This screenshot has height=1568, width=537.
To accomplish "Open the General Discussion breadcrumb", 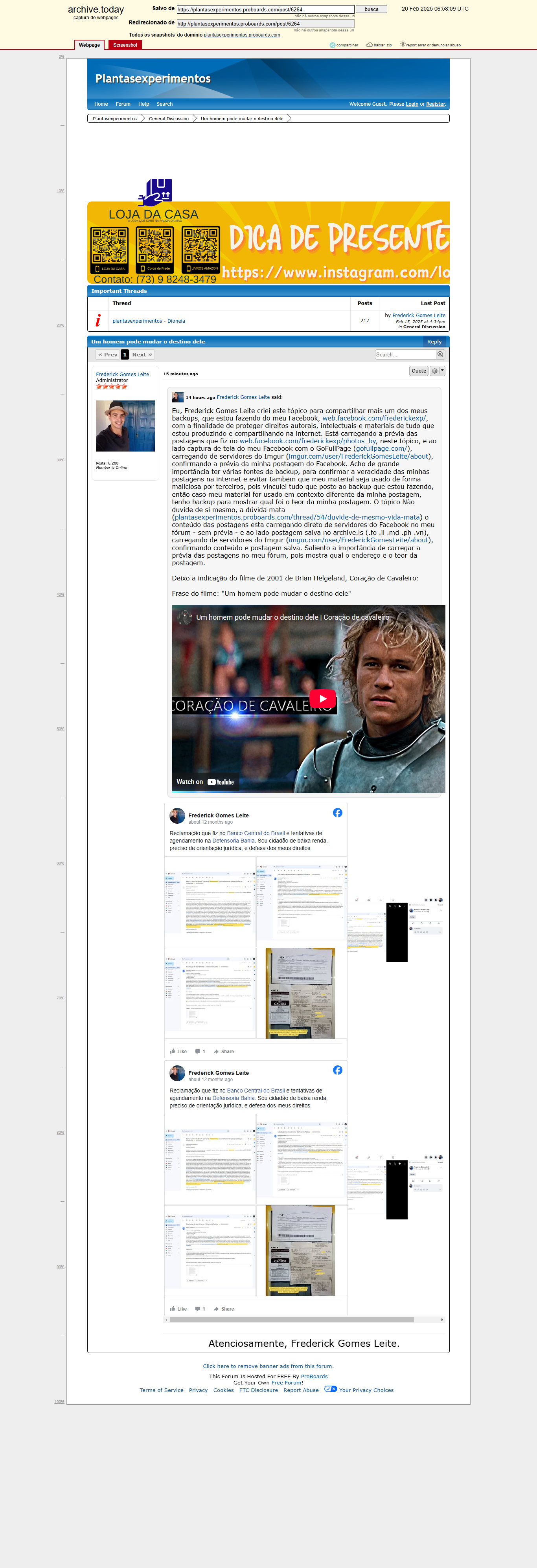I will 169,119.
